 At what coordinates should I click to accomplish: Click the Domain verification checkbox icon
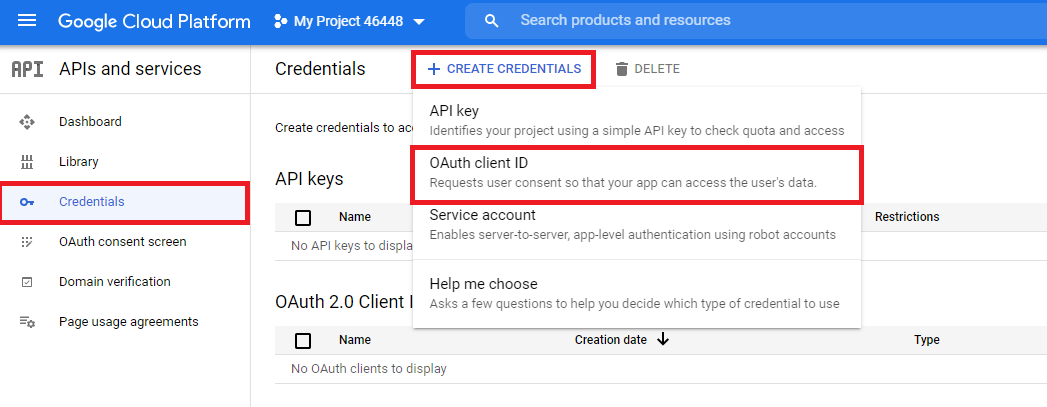click(27, 282)
